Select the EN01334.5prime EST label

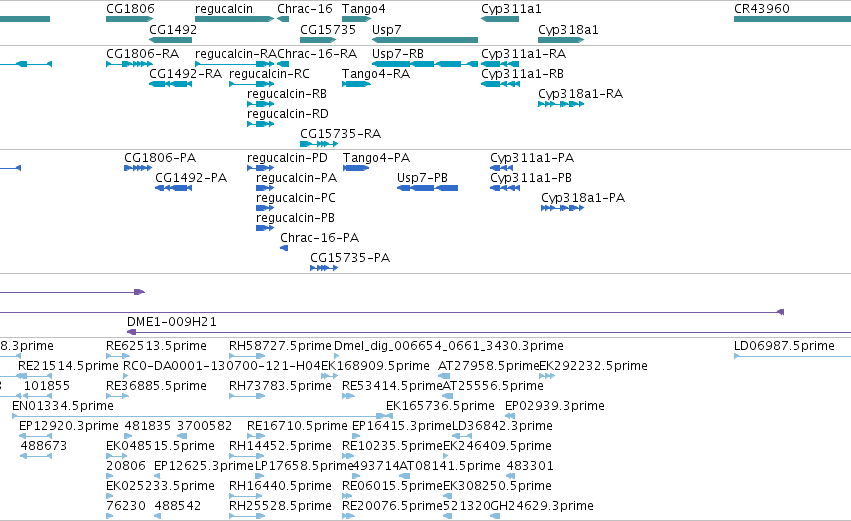(x=63, y=406)
